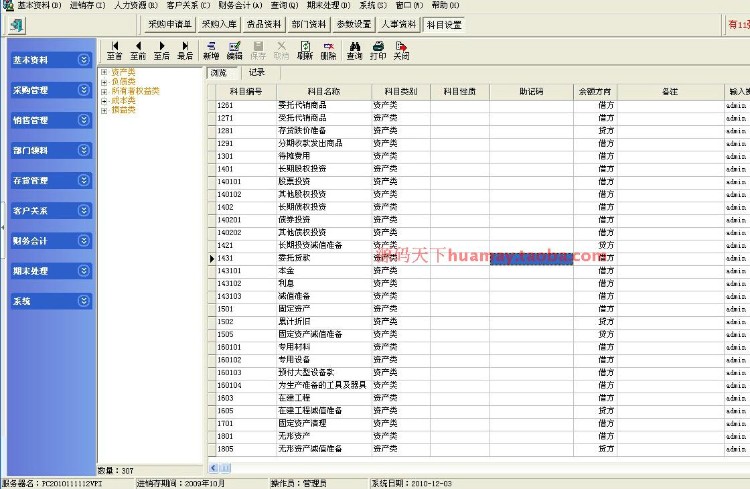Viewport: 750px width, 489px height.
Task: Go to next record (至后)
Action: pos(162,51)
